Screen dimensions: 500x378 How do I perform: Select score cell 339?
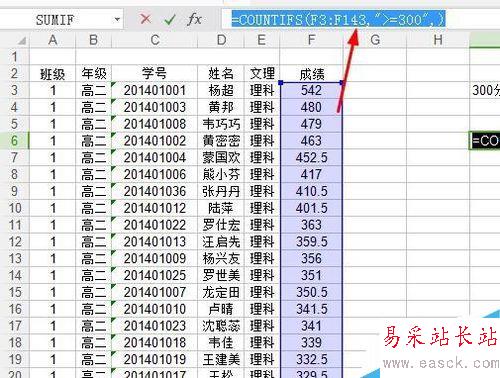(311, 342)
